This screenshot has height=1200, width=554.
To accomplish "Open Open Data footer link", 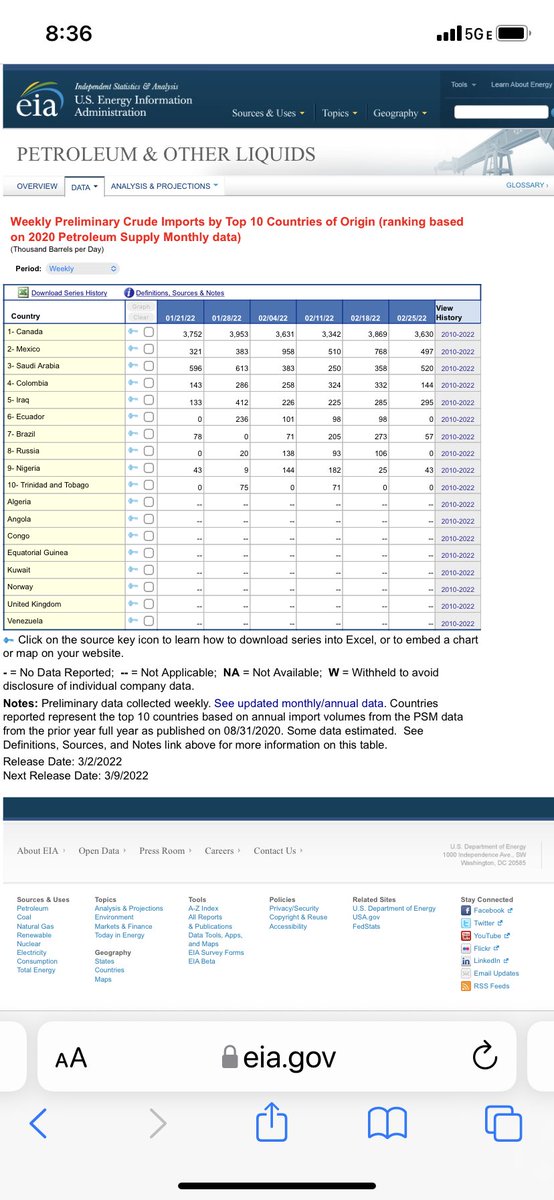I will (x=101, y=851).
